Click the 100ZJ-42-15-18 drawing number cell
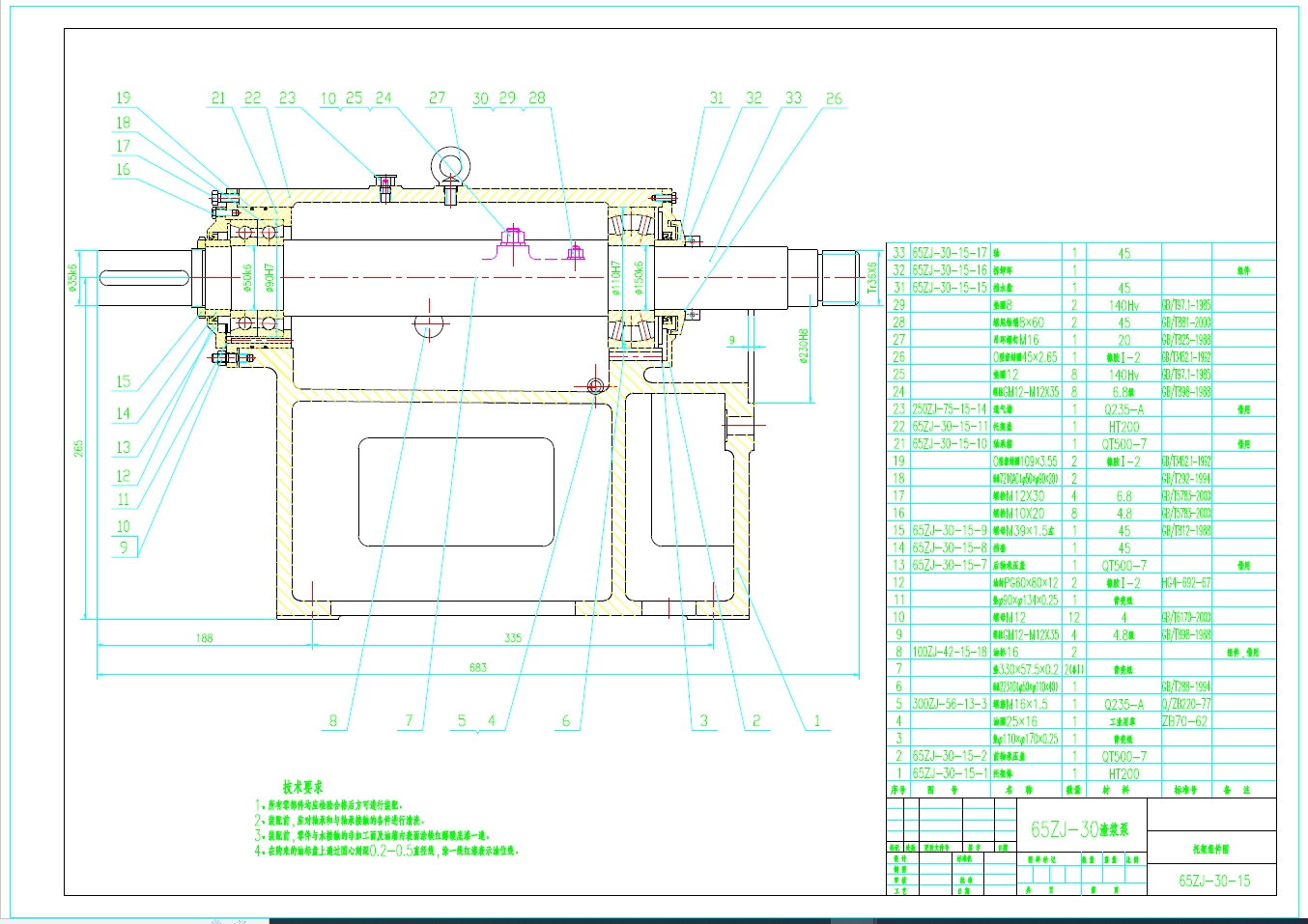Viewport: 1308px width, 924px height. coord(950,652)
